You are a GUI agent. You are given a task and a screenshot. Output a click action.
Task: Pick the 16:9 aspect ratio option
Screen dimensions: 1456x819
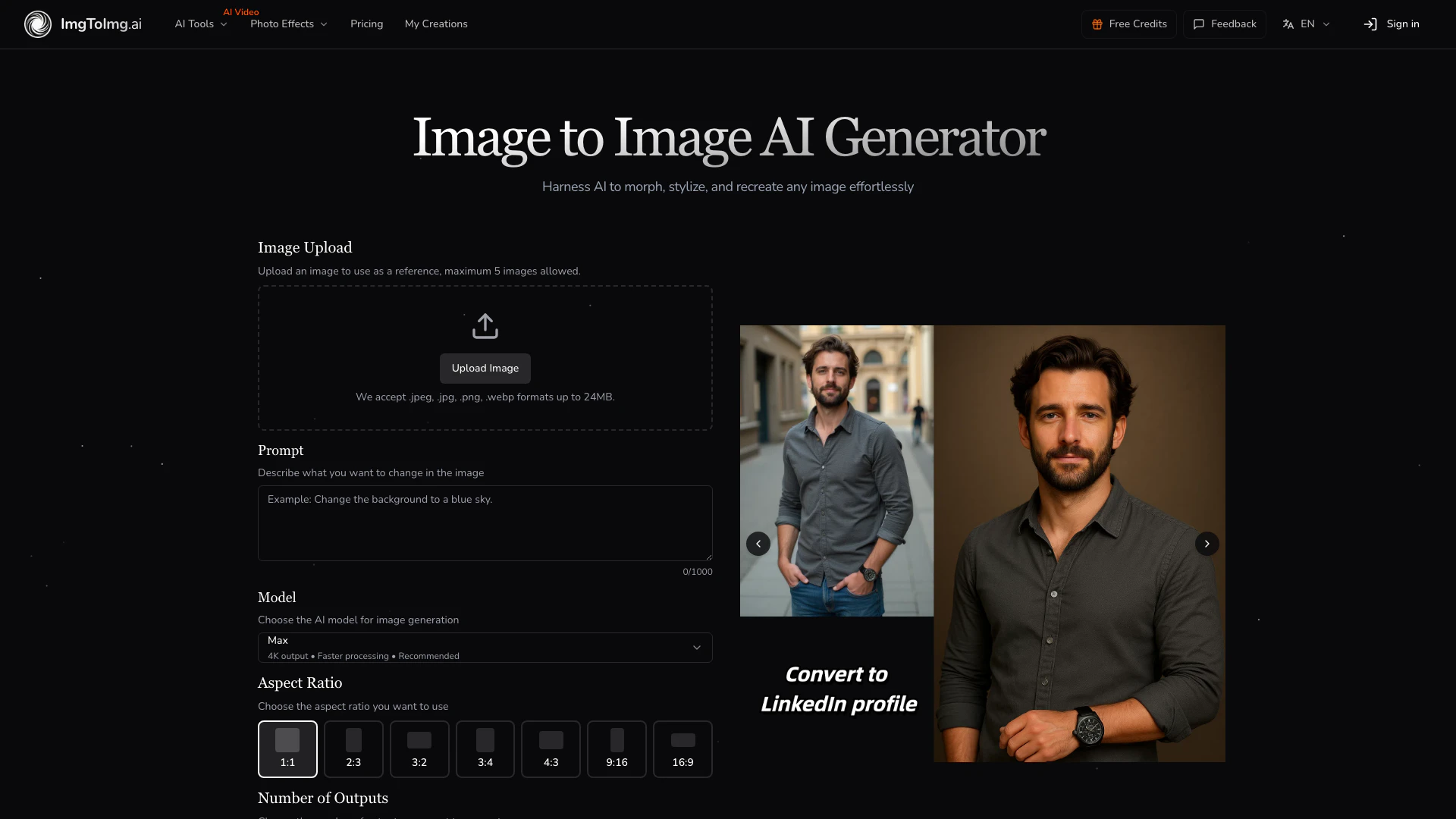(682, 748)
